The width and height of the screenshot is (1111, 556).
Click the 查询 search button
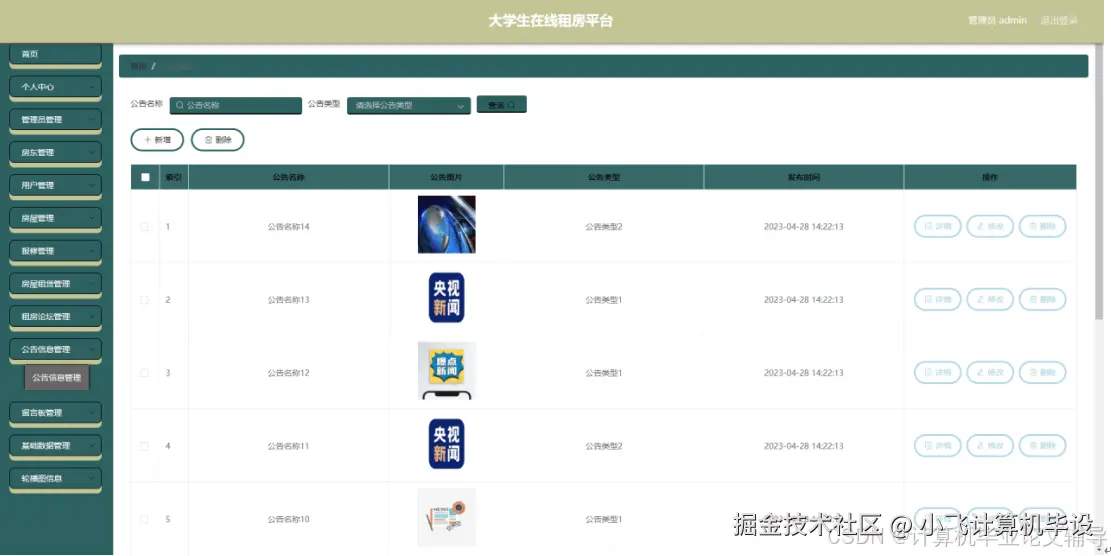tap(502, 105)
